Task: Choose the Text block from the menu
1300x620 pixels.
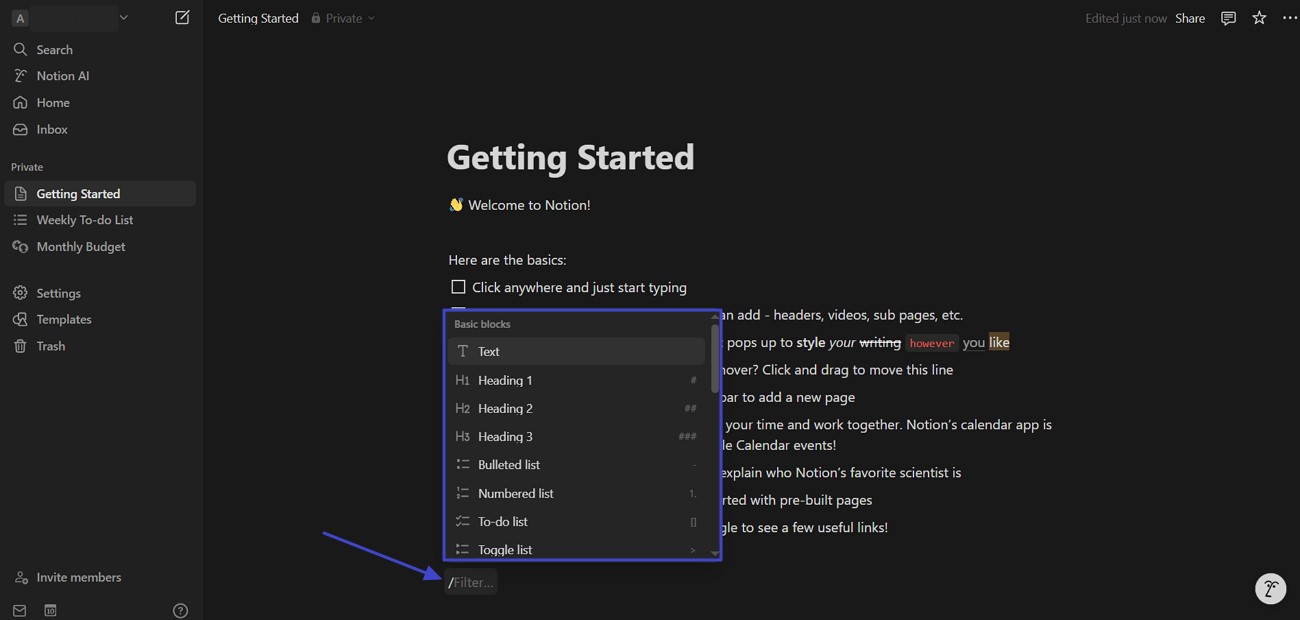Action: click(x=576, y=351)
